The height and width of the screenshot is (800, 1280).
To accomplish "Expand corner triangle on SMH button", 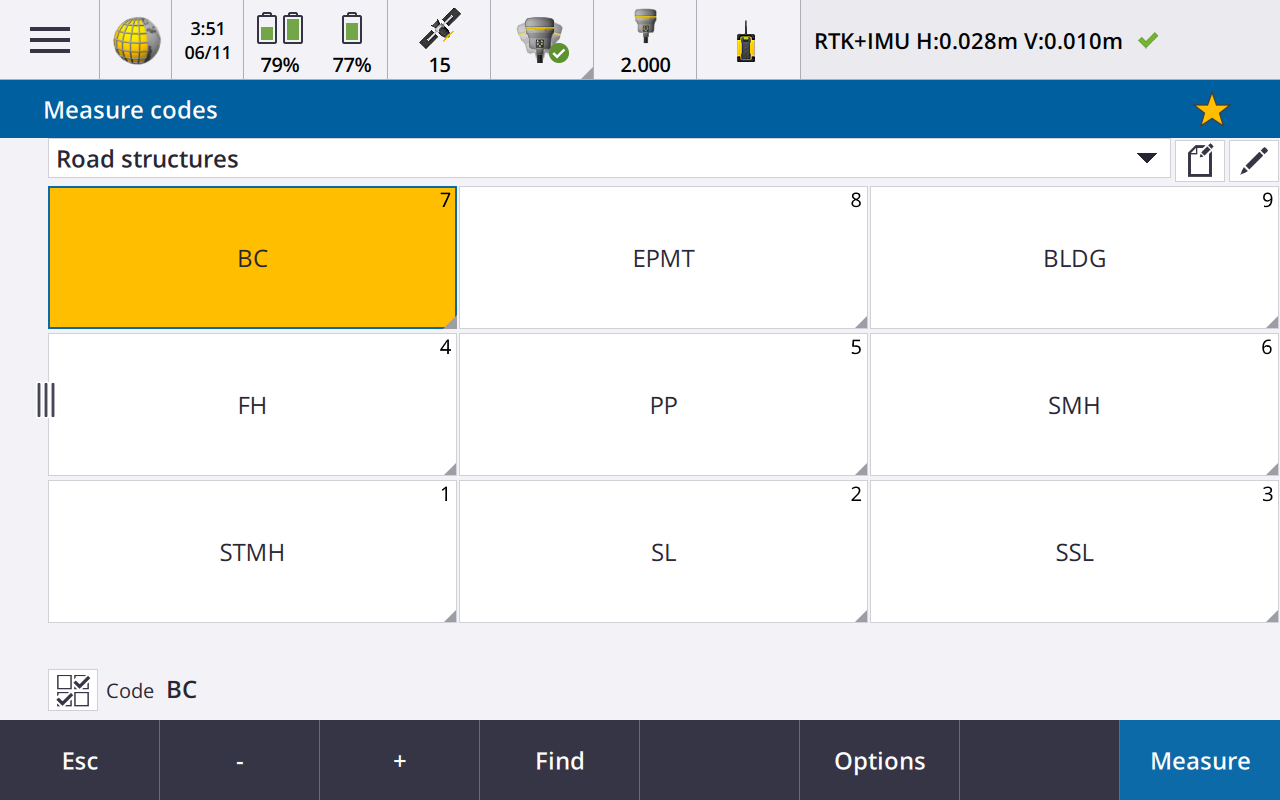I will point(1271,469).
